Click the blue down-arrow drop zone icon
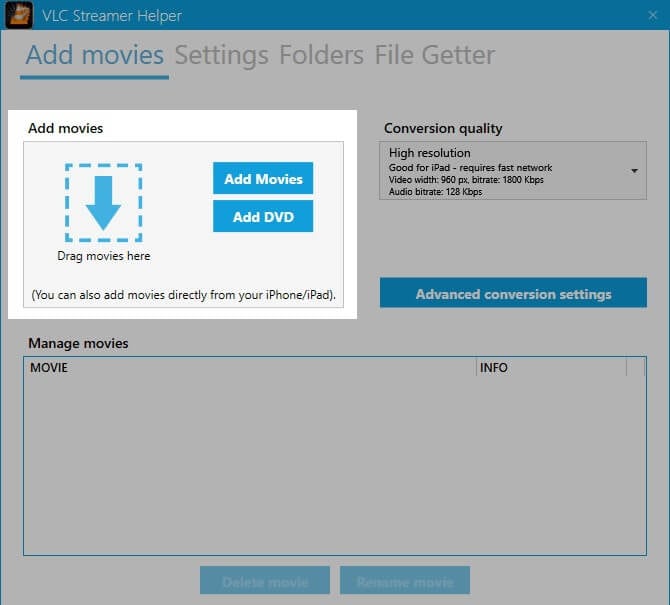Viewport: 670px width, 605px height. tap(103, 202)
